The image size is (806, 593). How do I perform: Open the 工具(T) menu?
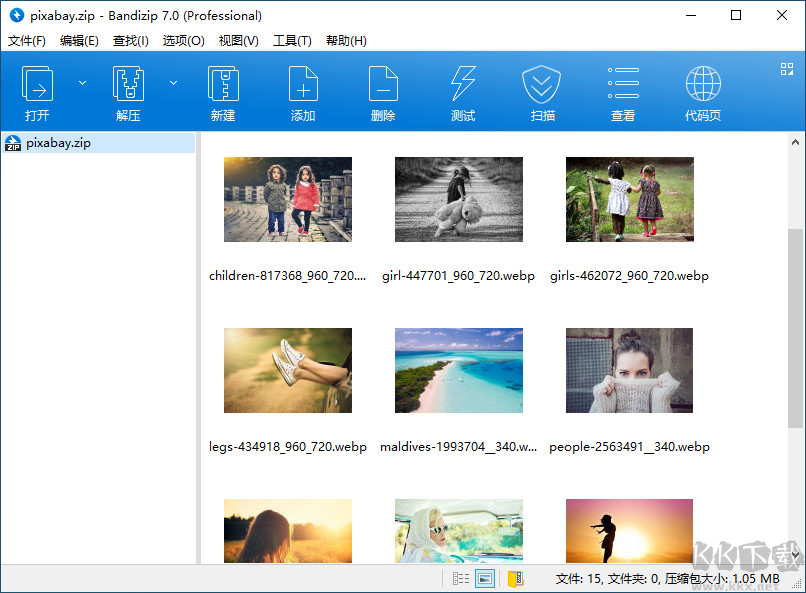point(291,40)
